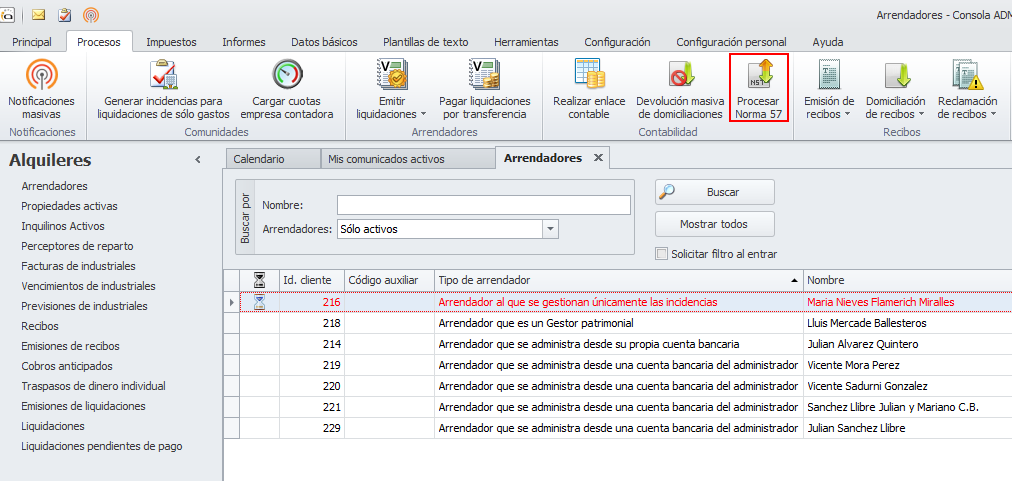Click the magnifier icon on Buscar button
Screen dimensions: 1012x481
667,192
